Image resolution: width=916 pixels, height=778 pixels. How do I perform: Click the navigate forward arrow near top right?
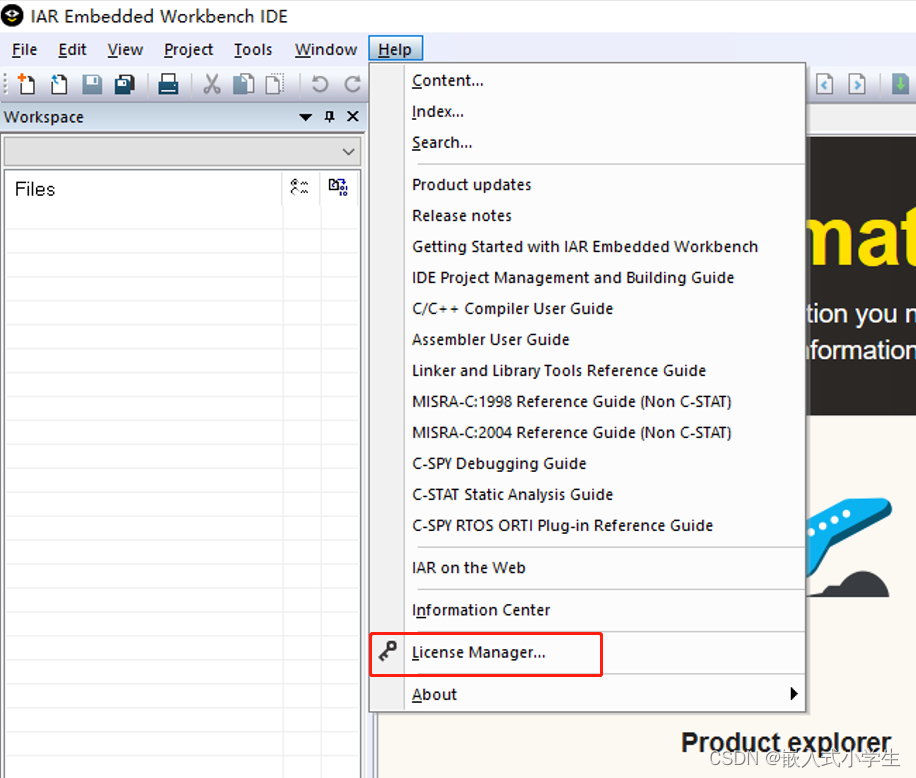pos(857,84)
